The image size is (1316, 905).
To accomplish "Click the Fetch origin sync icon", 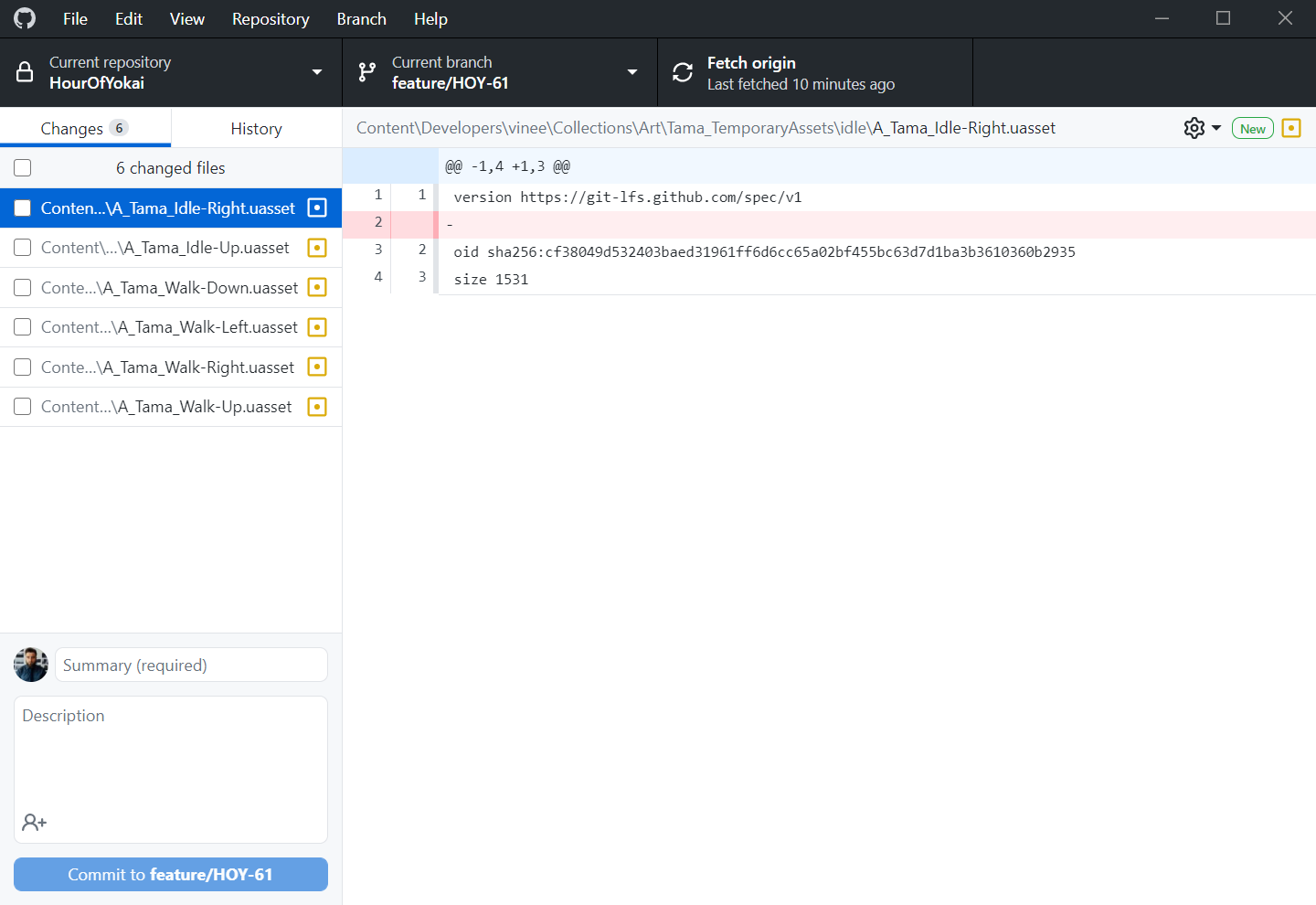I will [x=683, y=72].
